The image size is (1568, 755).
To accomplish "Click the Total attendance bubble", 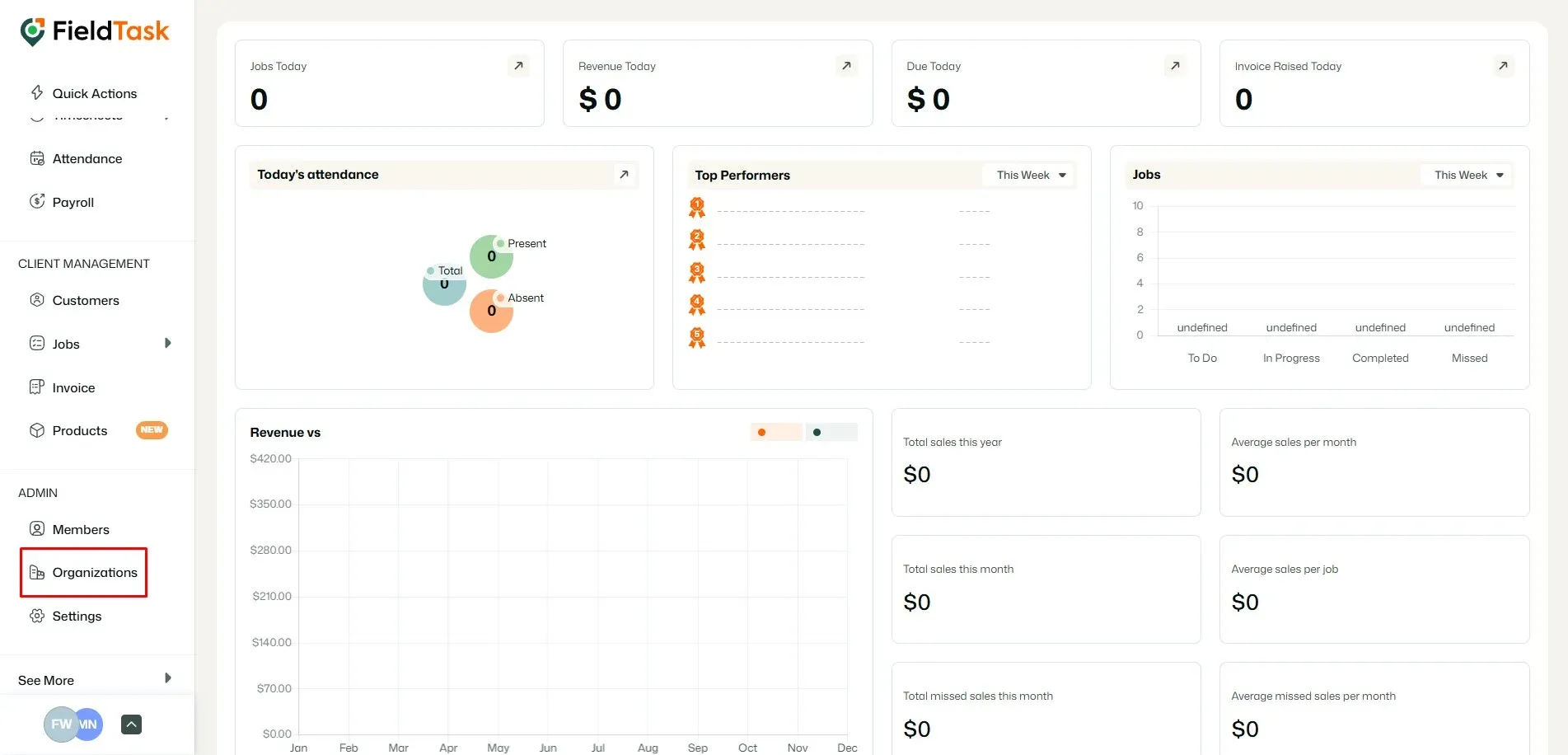I will [444, 284].
